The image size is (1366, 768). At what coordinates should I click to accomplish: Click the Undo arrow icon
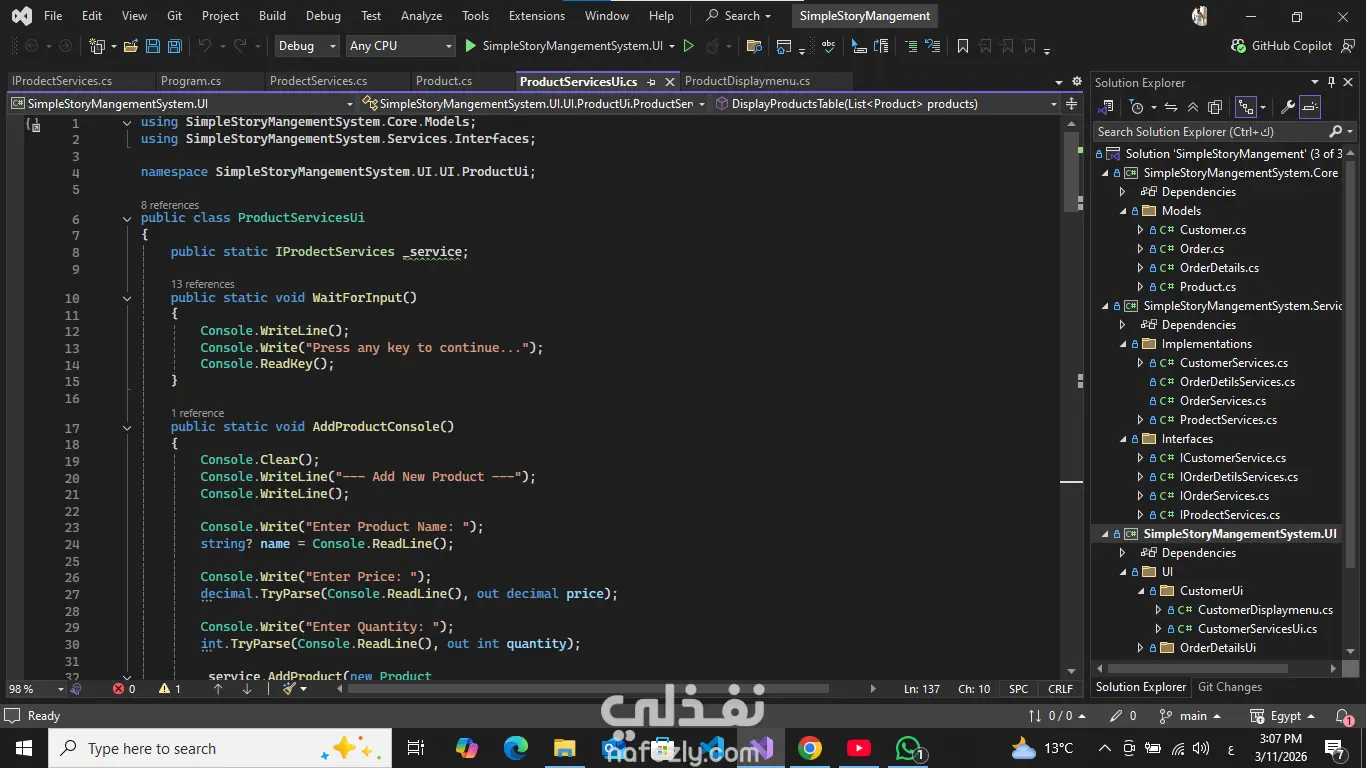coord(205,46)
